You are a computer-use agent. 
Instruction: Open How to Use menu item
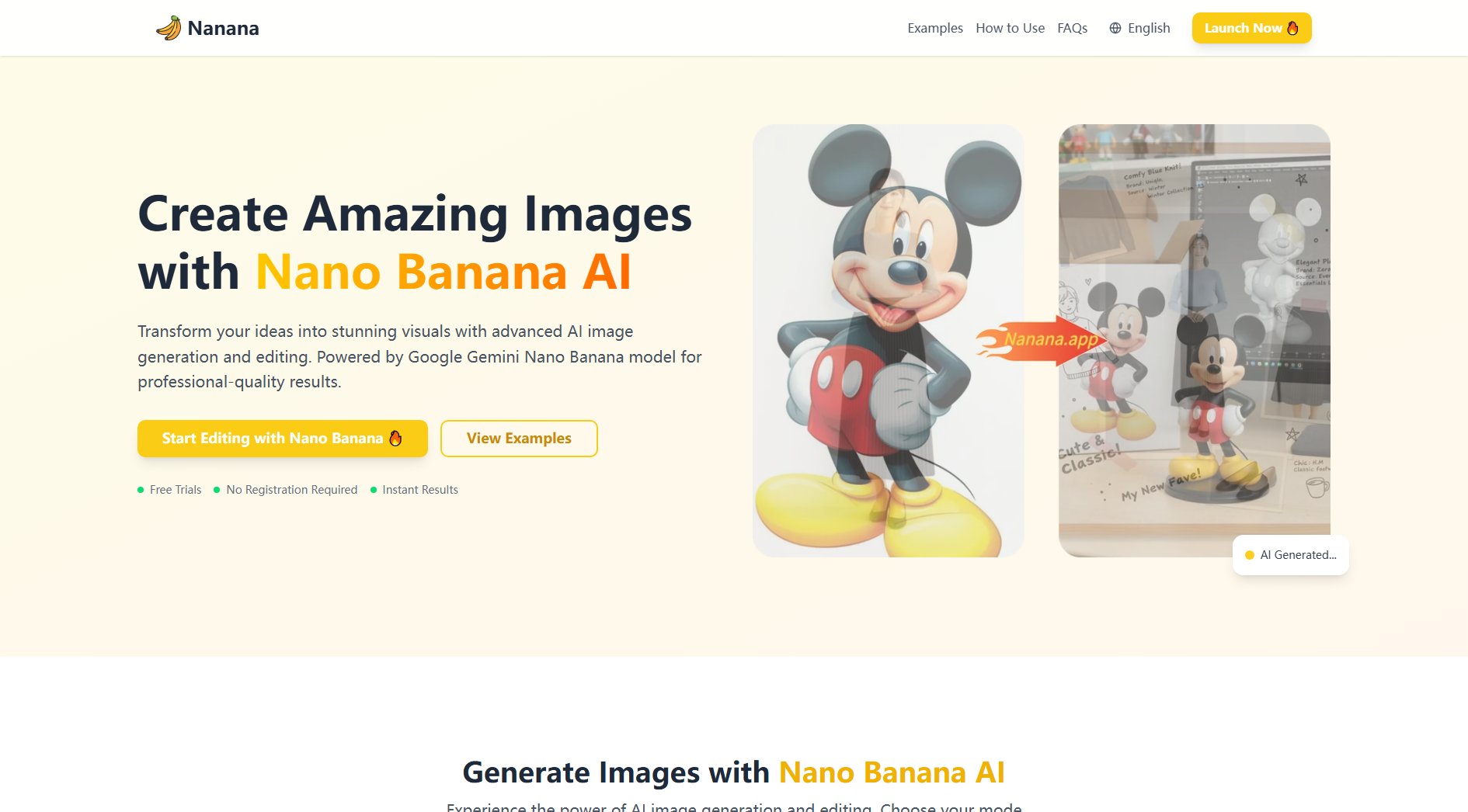tap(1010, 28)
